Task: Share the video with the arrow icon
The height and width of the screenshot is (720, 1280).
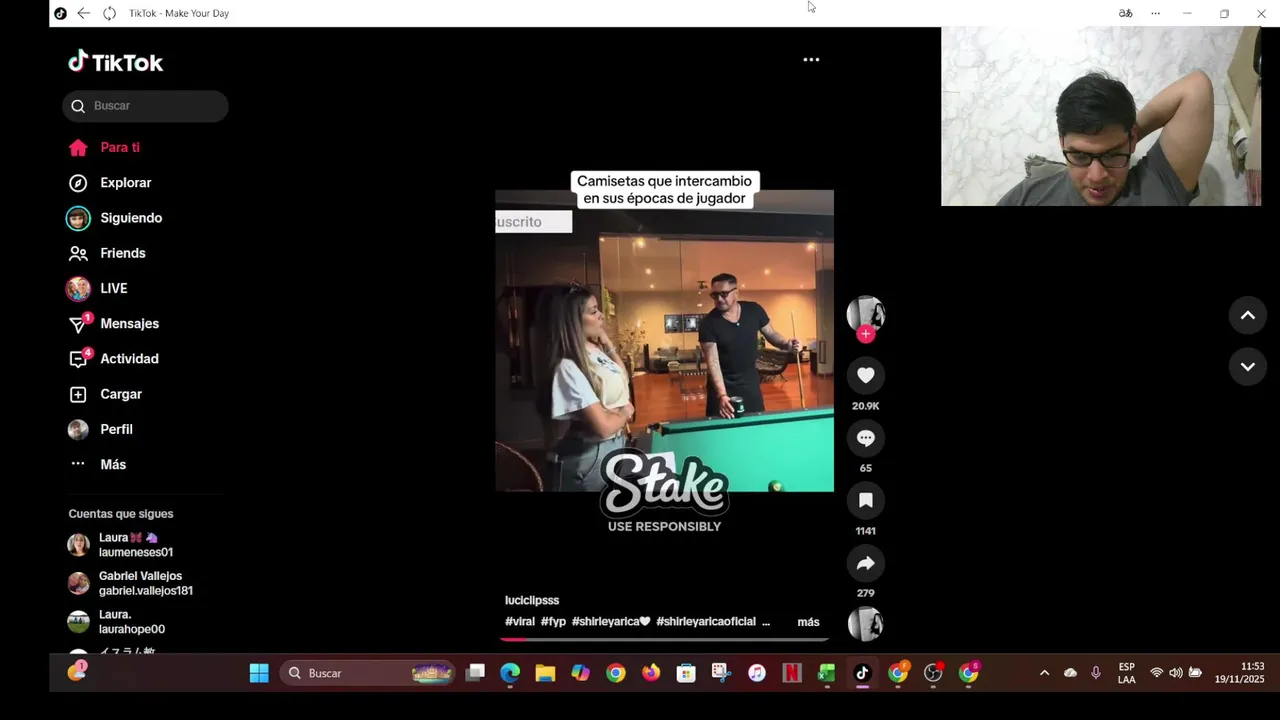Action: (866, 563)
